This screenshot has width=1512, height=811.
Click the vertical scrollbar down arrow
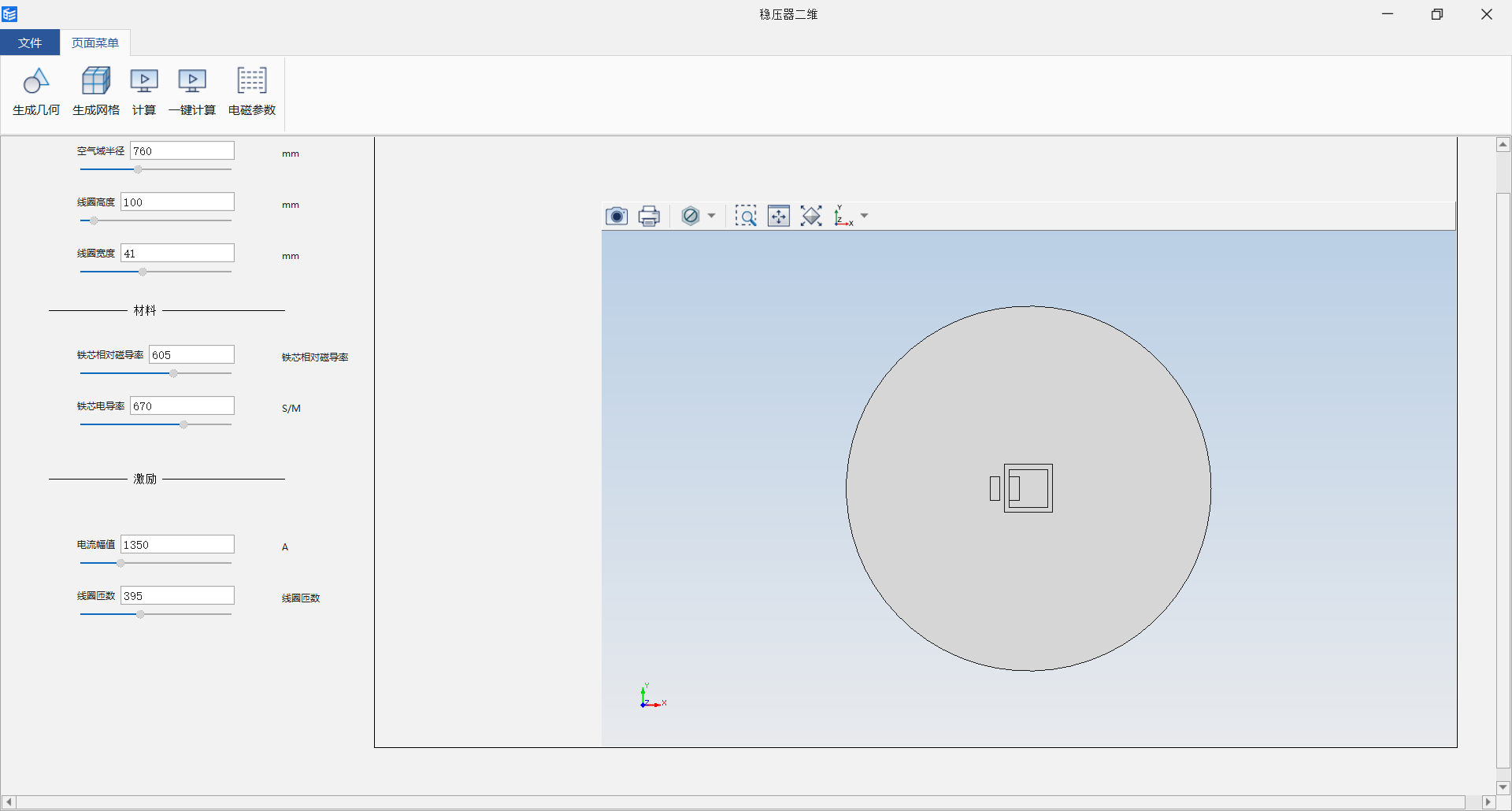(x=1503, y=787)
